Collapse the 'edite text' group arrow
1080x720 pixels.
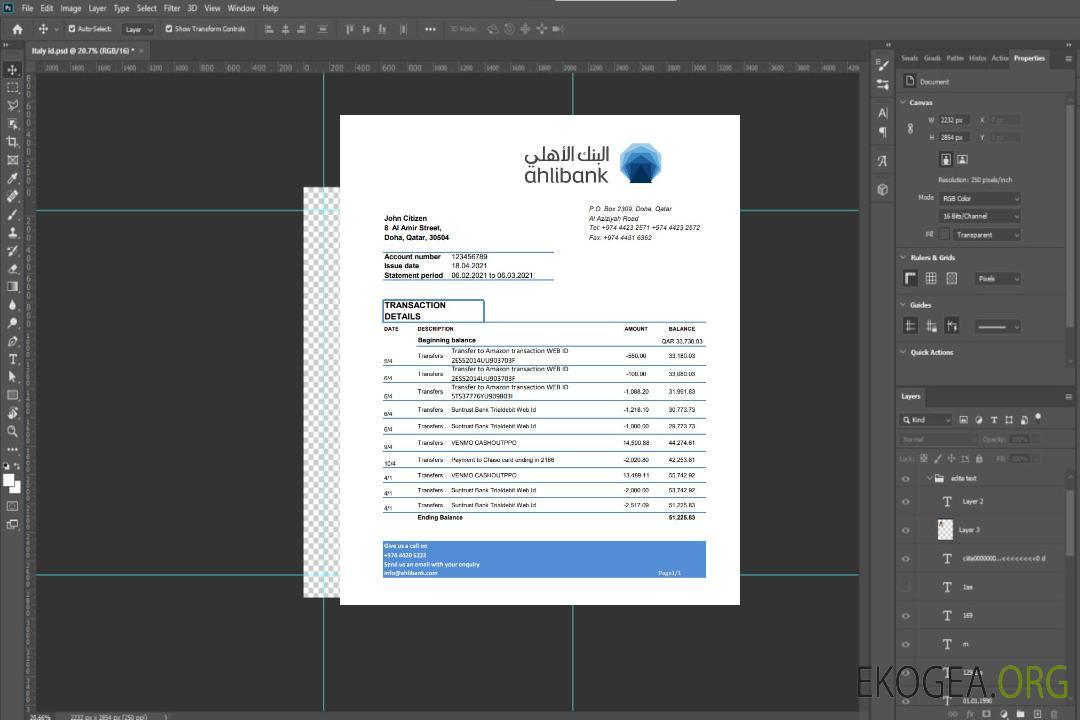tap(929, 478)
